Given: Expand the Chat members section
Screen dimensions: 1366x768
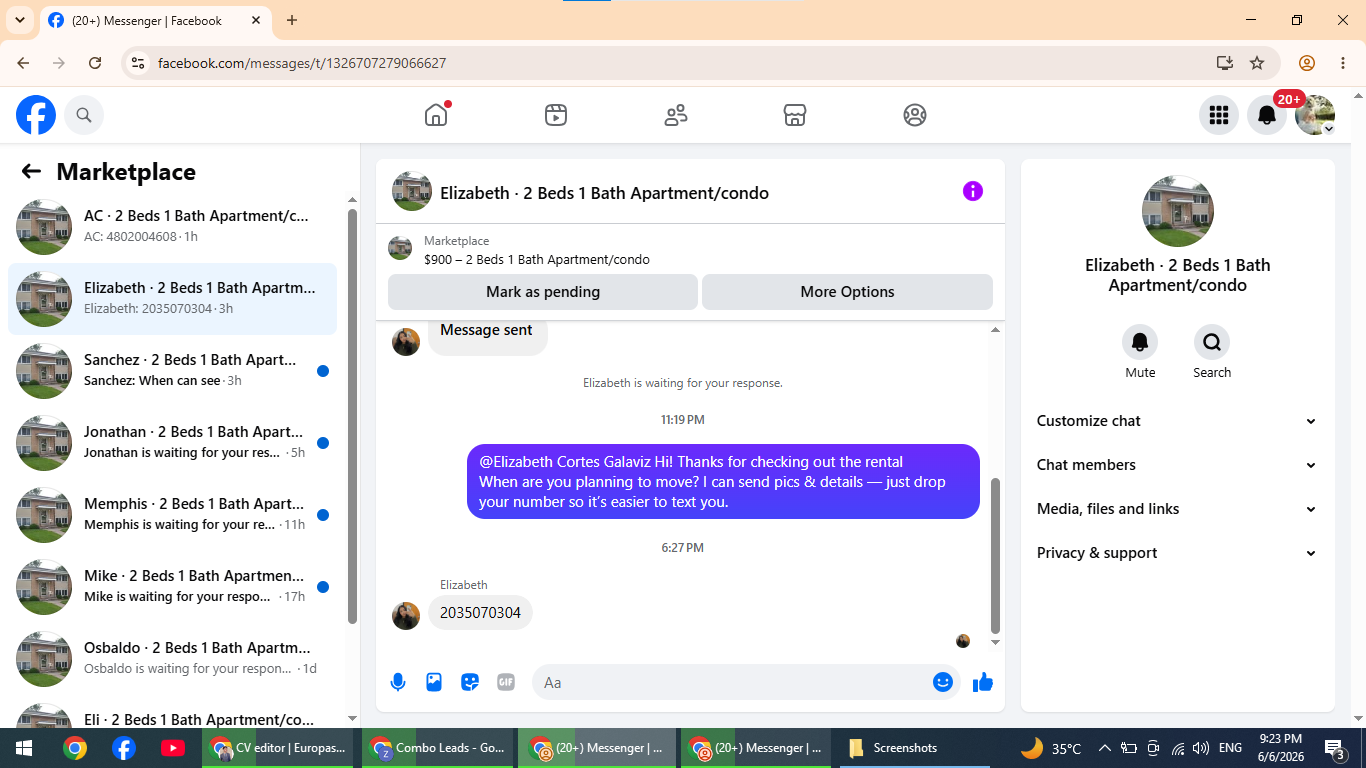Looking at the screenshot, I should [1177, 465].
